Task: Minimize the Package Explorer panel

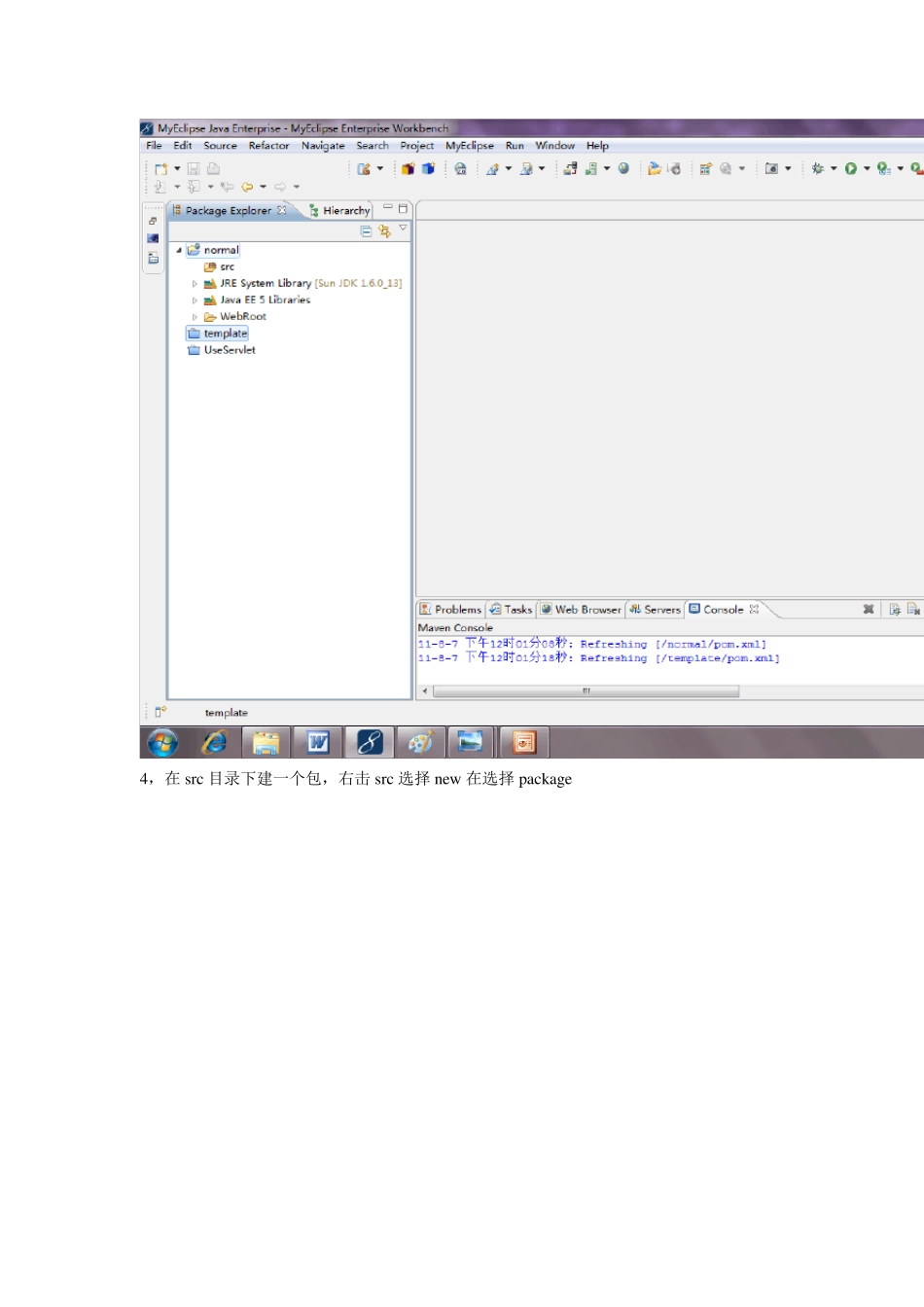Action: tap(388, 208)
